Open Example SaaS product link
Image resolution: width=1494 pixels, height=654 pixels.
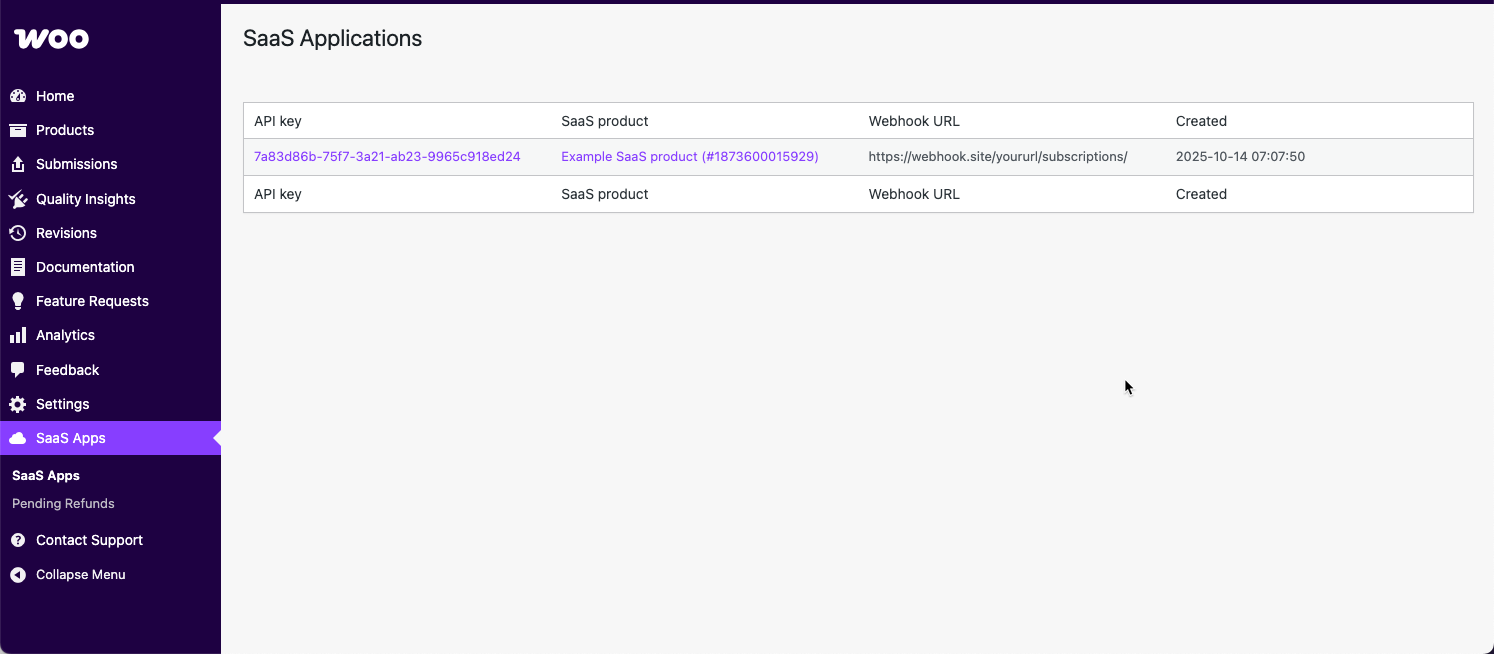pyautogui.click(x=689, y=156)
